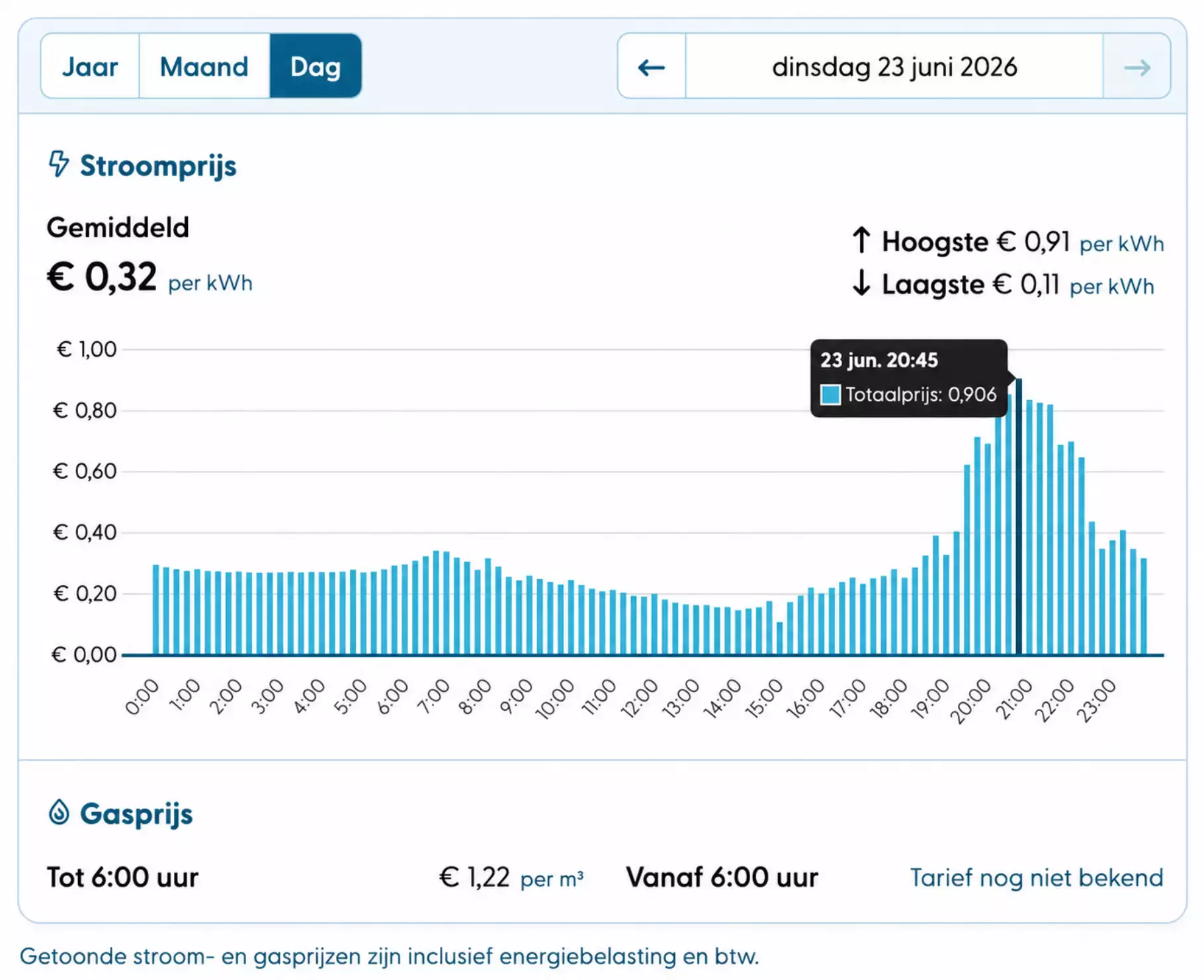The width and height of the screenshot is (1204, 980).
Task: Click the € 0,20 y-axis label
Action: 85,594
